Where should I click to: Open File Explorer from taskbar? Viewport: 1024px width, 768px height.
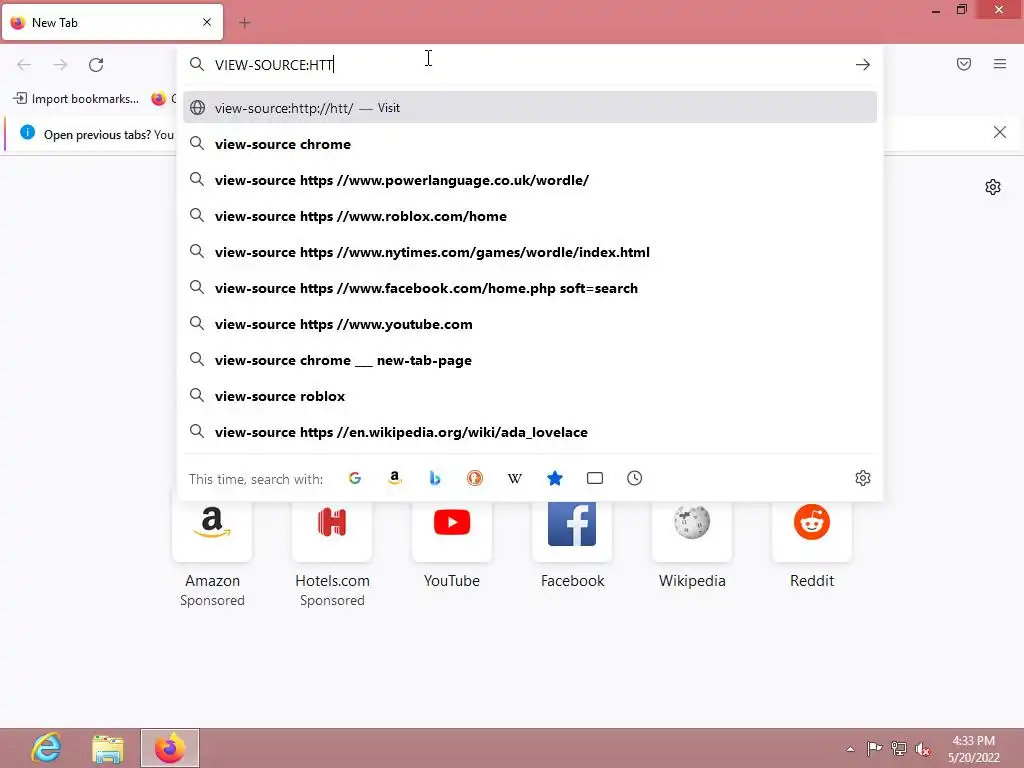coord(108,748)
